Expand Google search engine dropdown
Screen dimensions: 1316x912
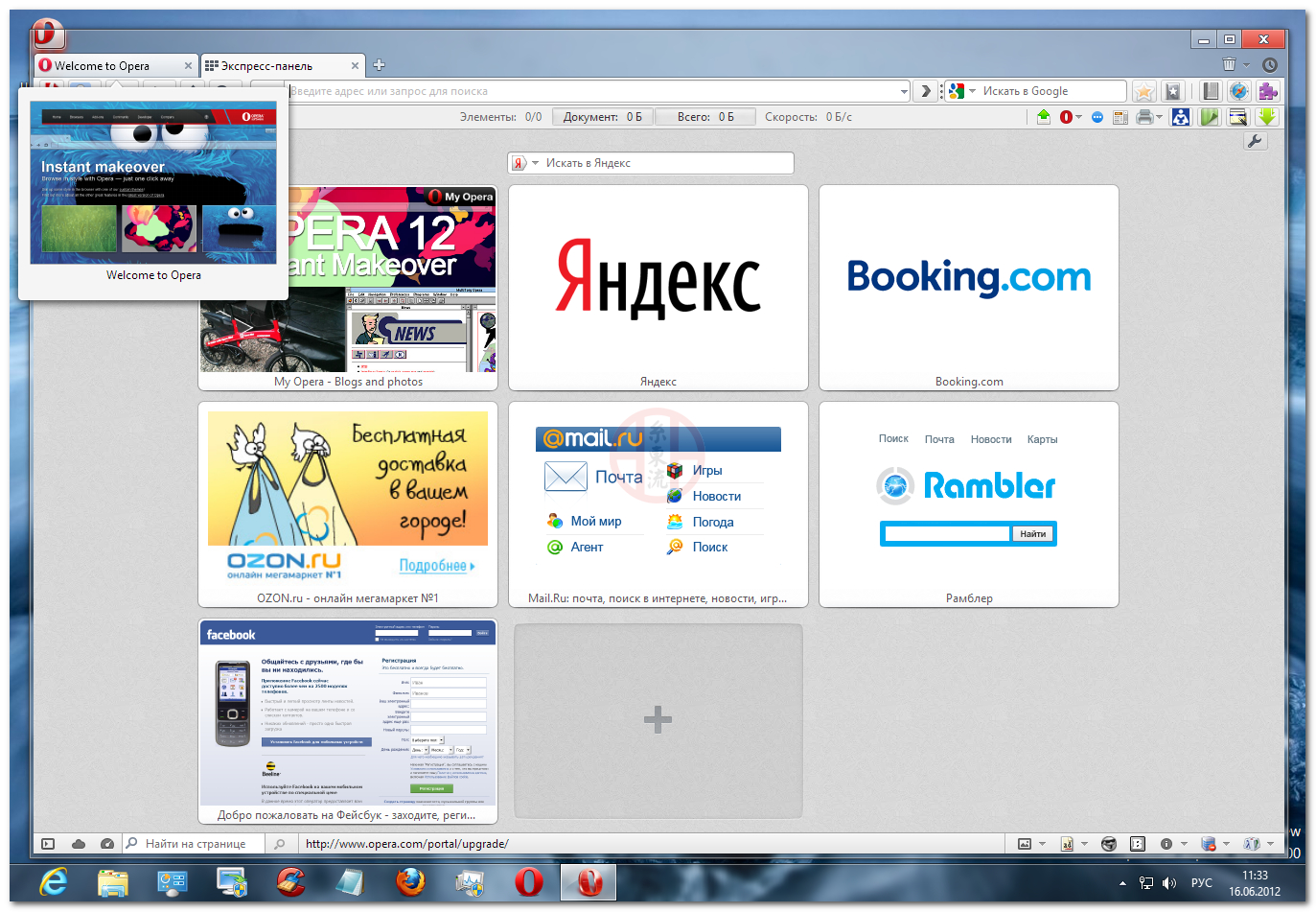[x=972, y=91]
